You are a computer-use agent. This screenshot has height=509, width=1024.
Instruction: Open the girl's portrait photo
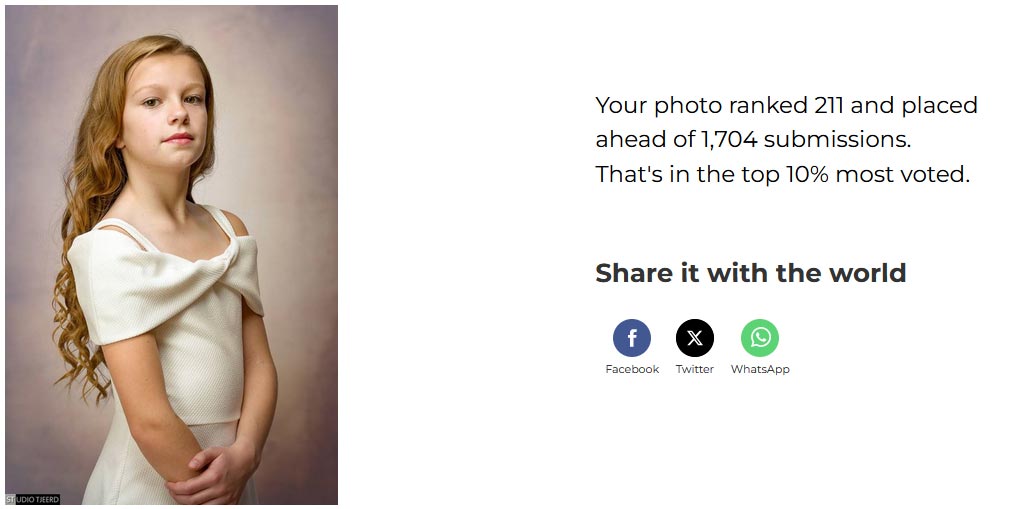tap(171, 255)
